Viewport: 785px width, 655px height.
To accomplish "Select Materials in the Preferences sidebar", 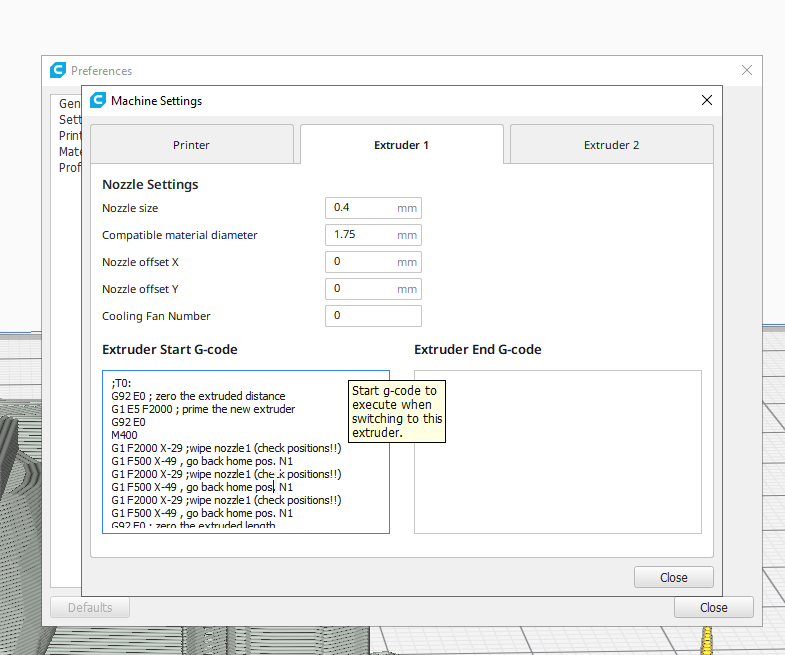I will pyautogui.click(x=70, y=152).
